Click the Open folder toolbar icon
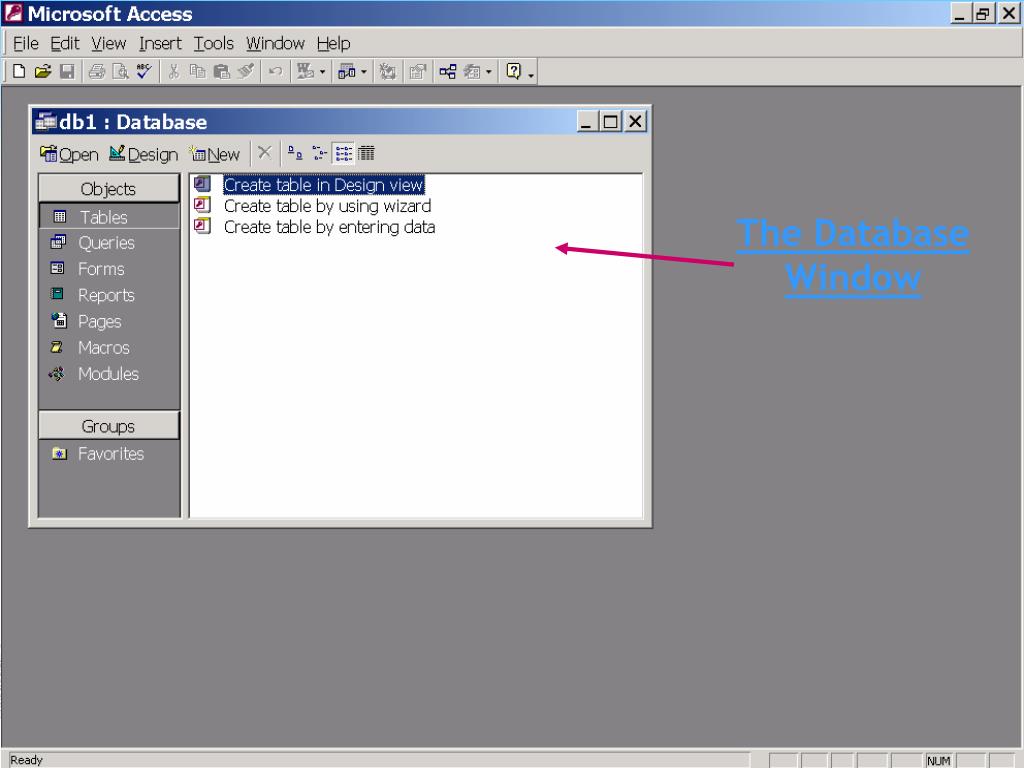This screenshot has width=1024, height=768. click(x=43, y=71)
